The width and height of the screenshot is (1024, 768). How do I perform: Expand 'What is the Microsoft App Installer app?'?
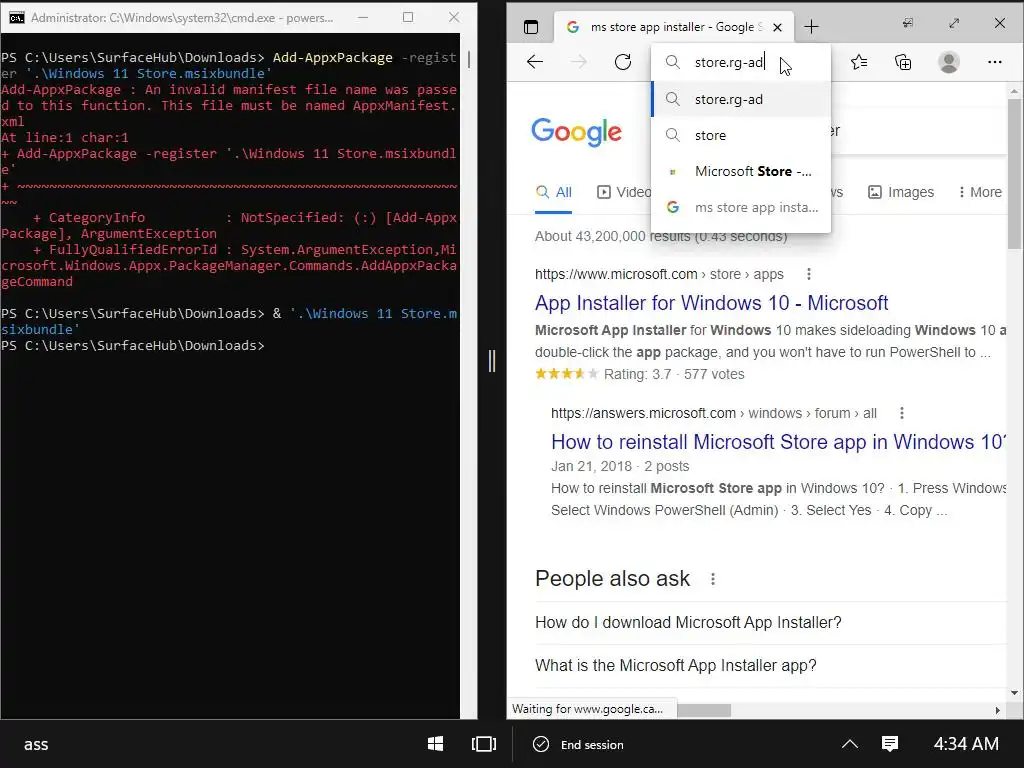click(771, 665)
